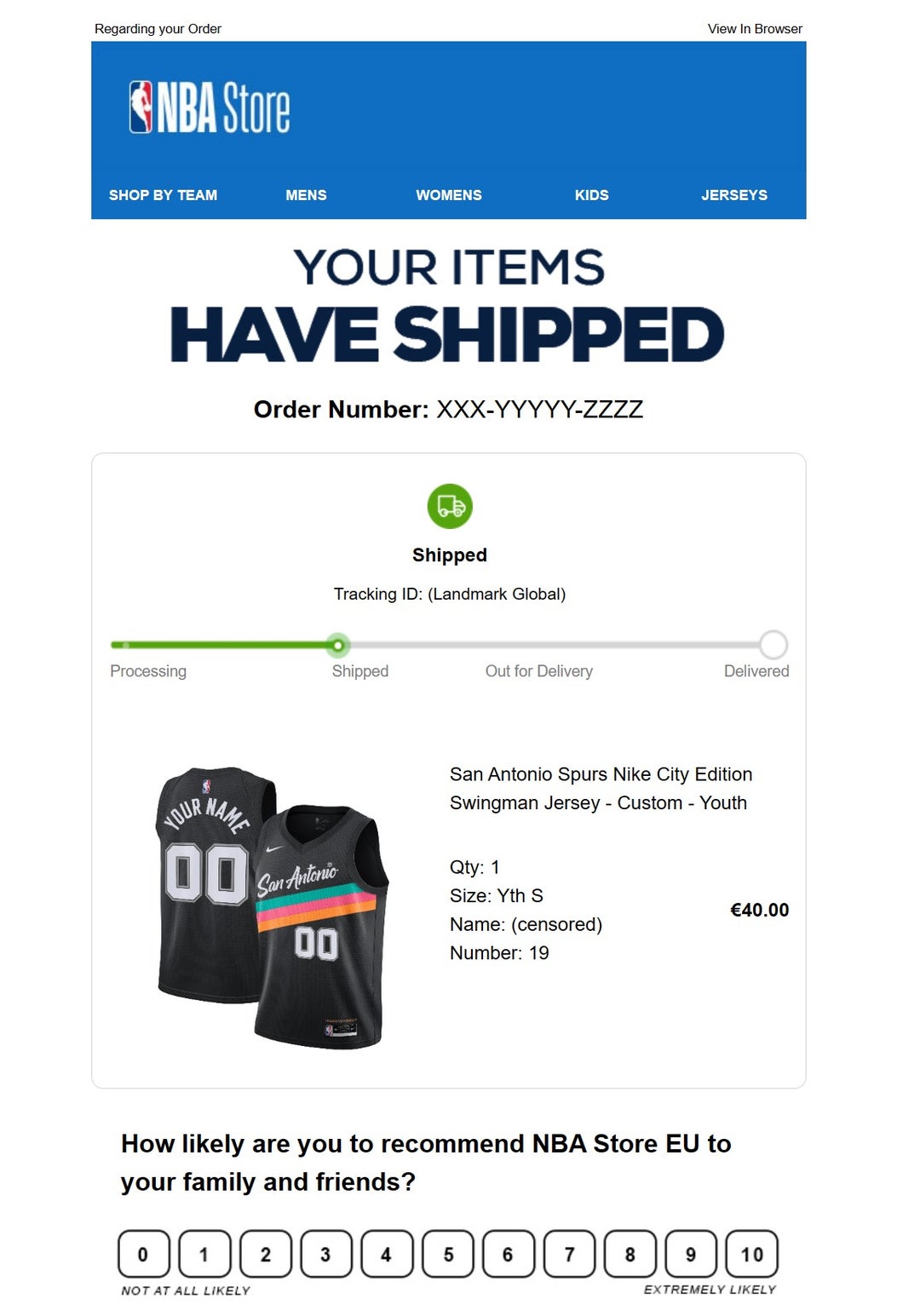Open the Kids category

[x=591, y=195]
